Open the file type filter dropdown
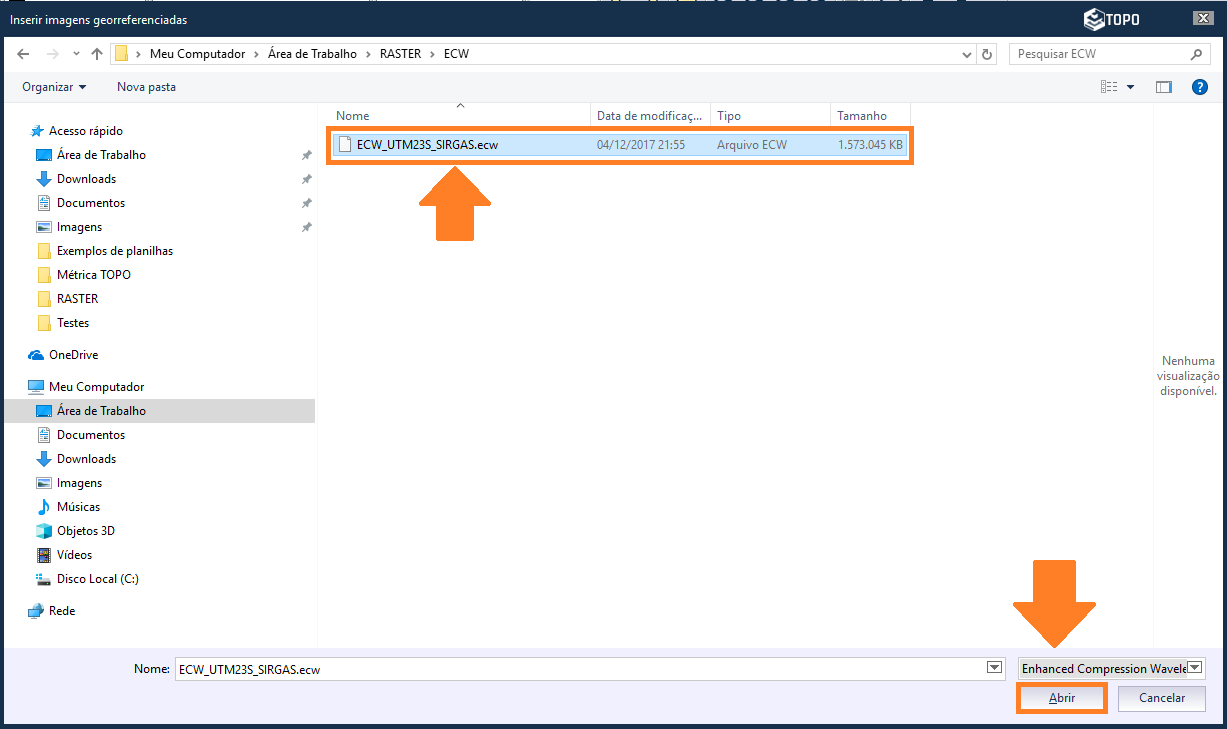Viewport: 1227px width, 729px height. click(1195, 668)
